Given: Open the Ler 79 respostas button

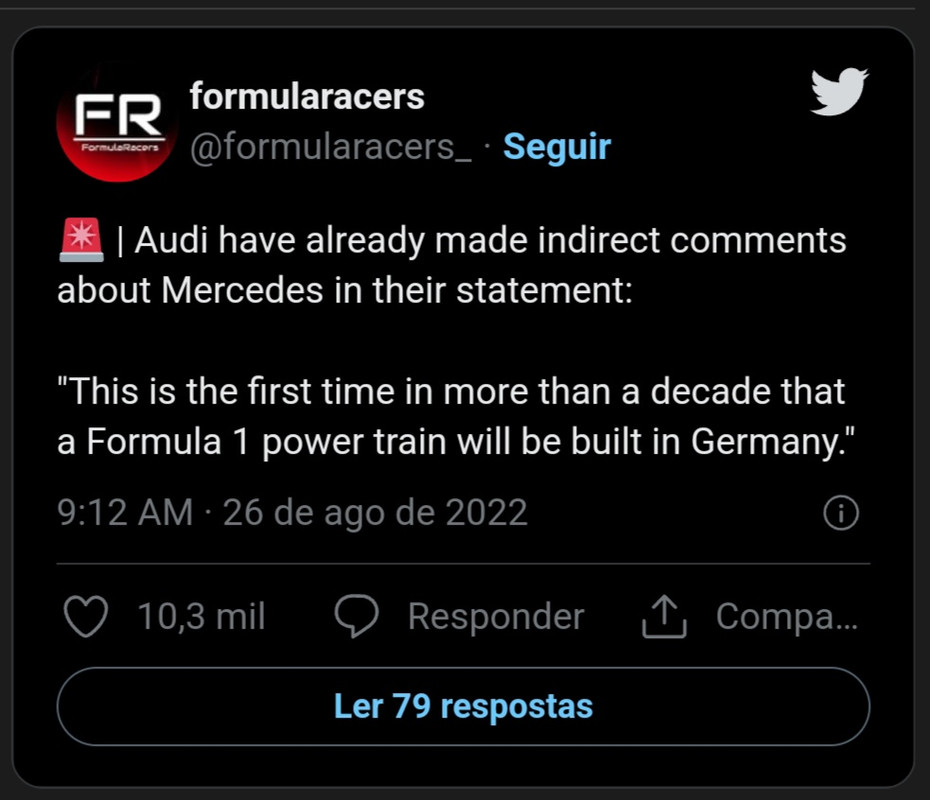Looking at the screenshot, I should (463, 706).
